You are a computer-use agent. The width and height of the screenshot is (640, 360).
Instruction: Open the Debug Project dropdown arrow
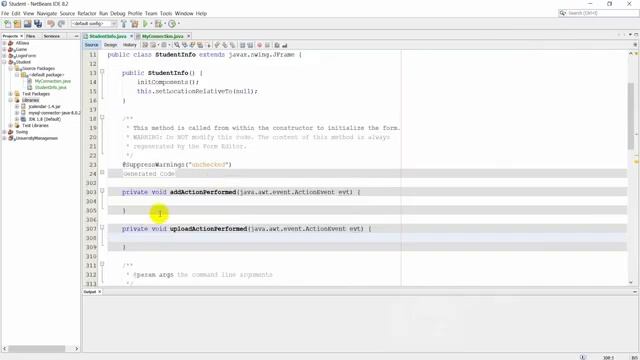tap(165, 24)
